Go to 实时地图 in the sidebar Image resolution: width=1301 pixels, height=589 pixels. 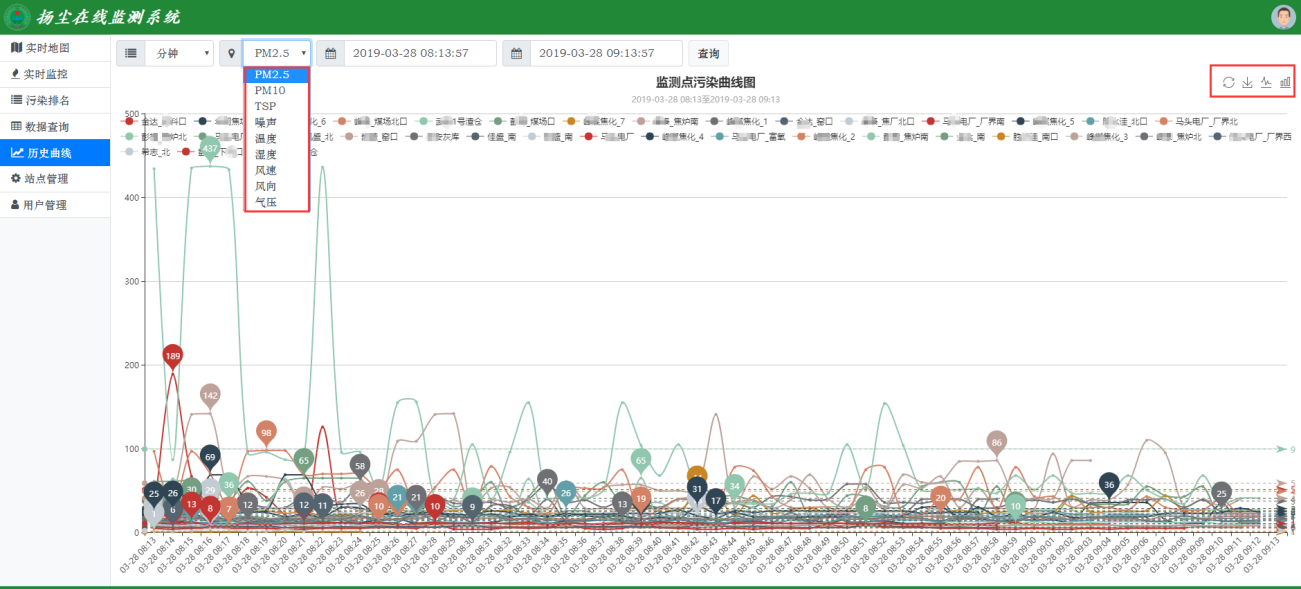click(x=48, y=48)
